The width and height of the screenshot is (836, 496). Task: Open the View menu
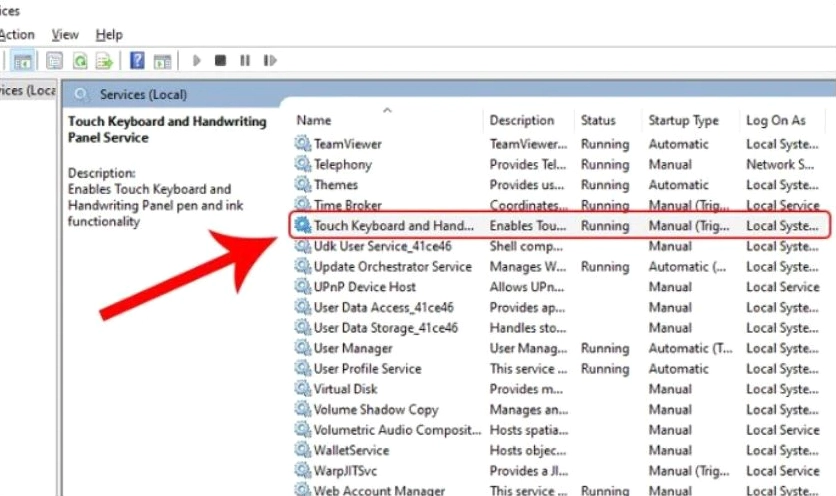[65, 35]
